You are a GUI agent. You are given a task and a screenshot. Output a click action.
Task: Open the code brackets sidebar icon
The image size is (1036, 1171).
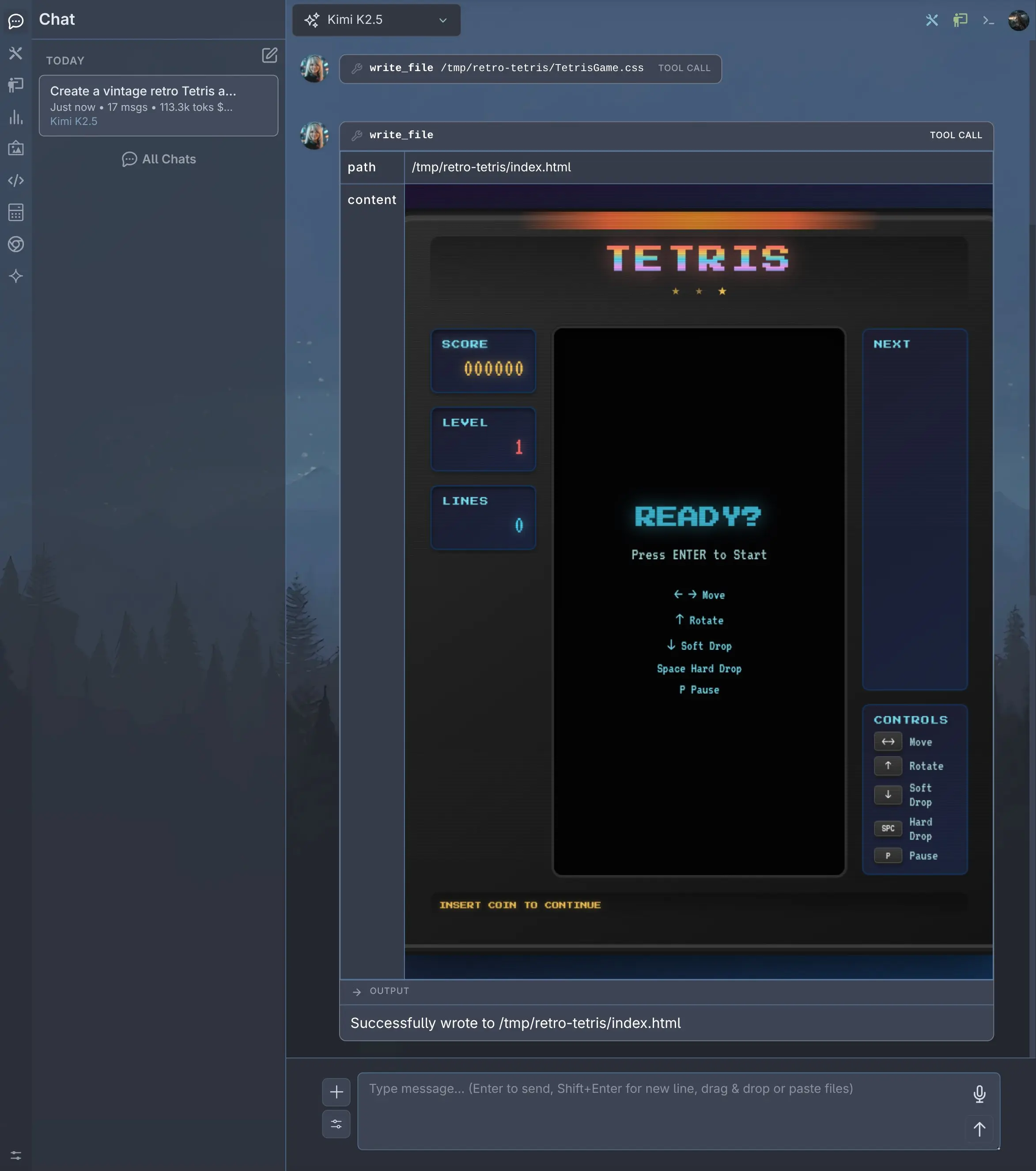[x=15, y=181]
